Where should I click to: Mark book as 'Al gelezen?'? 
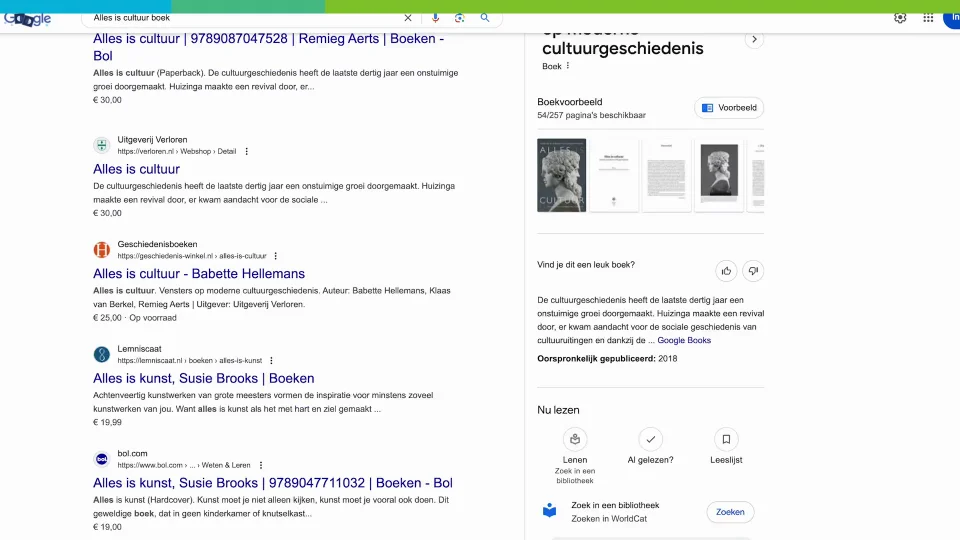coord(650,439)
